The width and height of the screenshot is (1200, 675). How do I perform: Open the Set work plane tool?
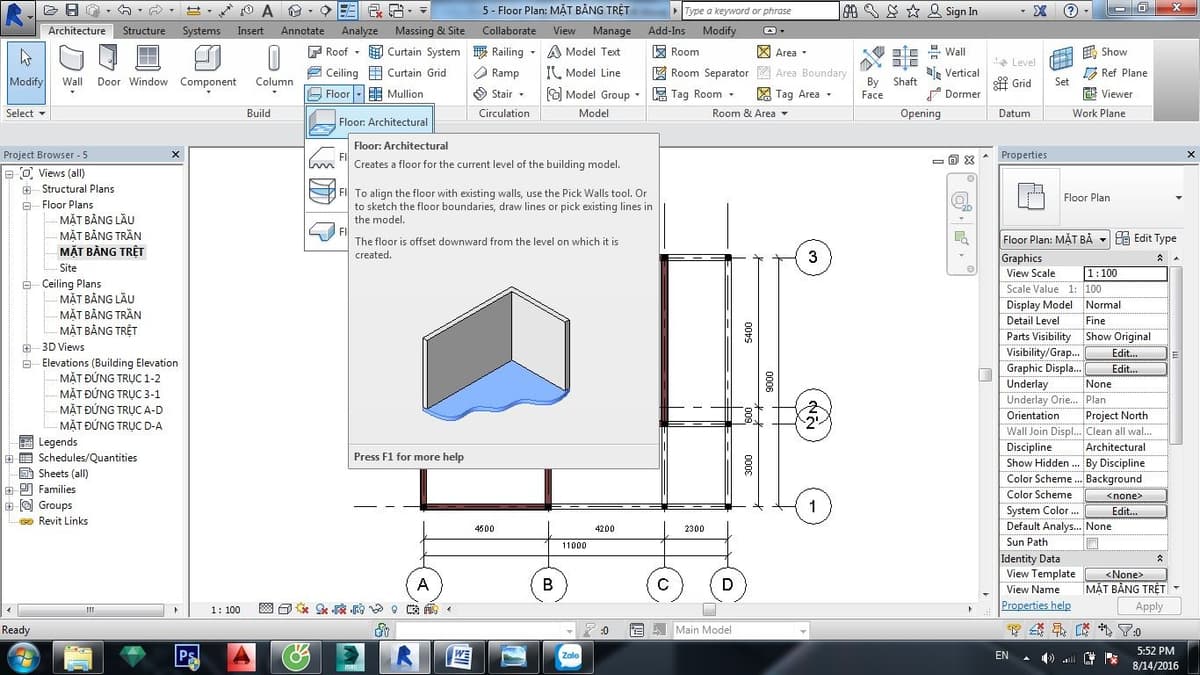[x=1061, y=67]
